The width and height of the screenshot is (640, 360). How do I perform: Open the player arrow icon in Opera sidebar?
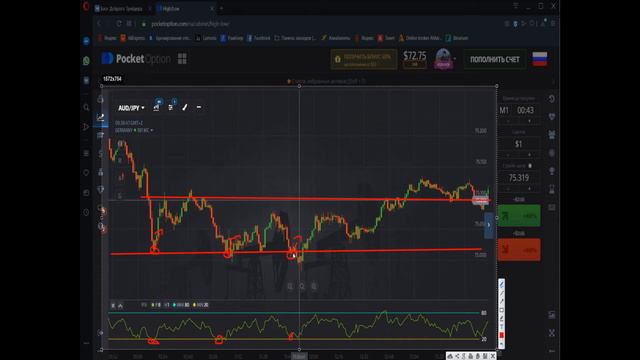(x=86, y=127)
